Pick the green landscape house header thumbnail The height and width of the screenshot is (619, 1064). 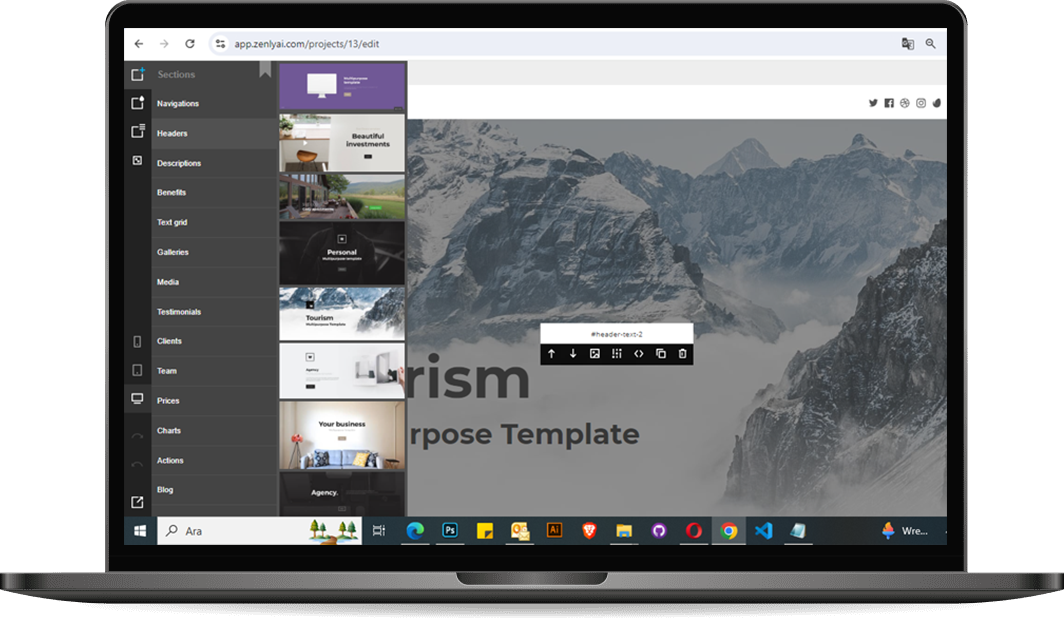pos(342,196)
